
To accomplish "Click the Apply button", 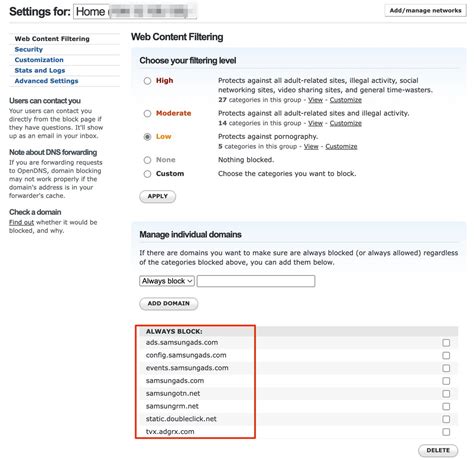I will pos(157,196).
